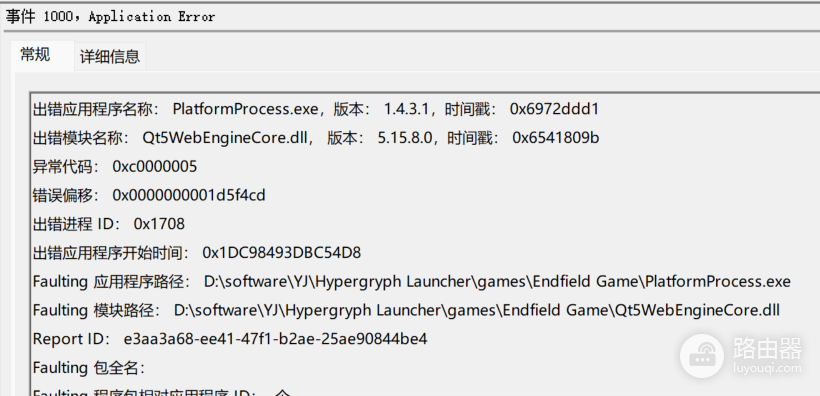Open the 详细信息 tab
The height and width of the screenshot is (396, 820).
pos(110,56)
